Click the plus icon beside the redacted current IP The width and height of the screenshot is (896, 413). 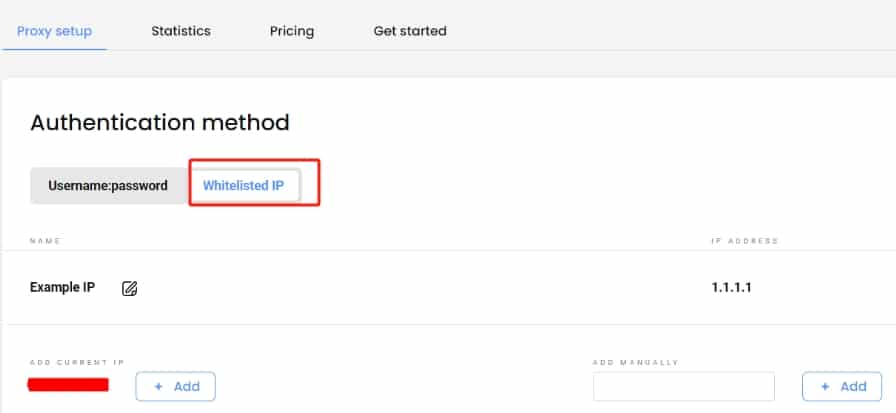tap(159, 387)
